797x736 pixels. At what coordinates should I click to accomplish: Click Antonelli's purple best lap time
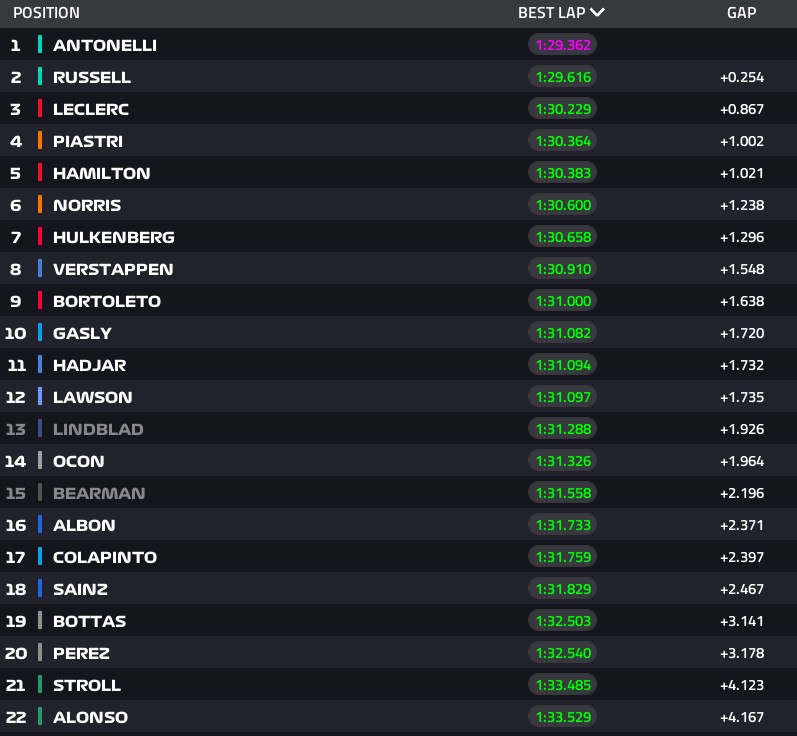pos(563,45)
